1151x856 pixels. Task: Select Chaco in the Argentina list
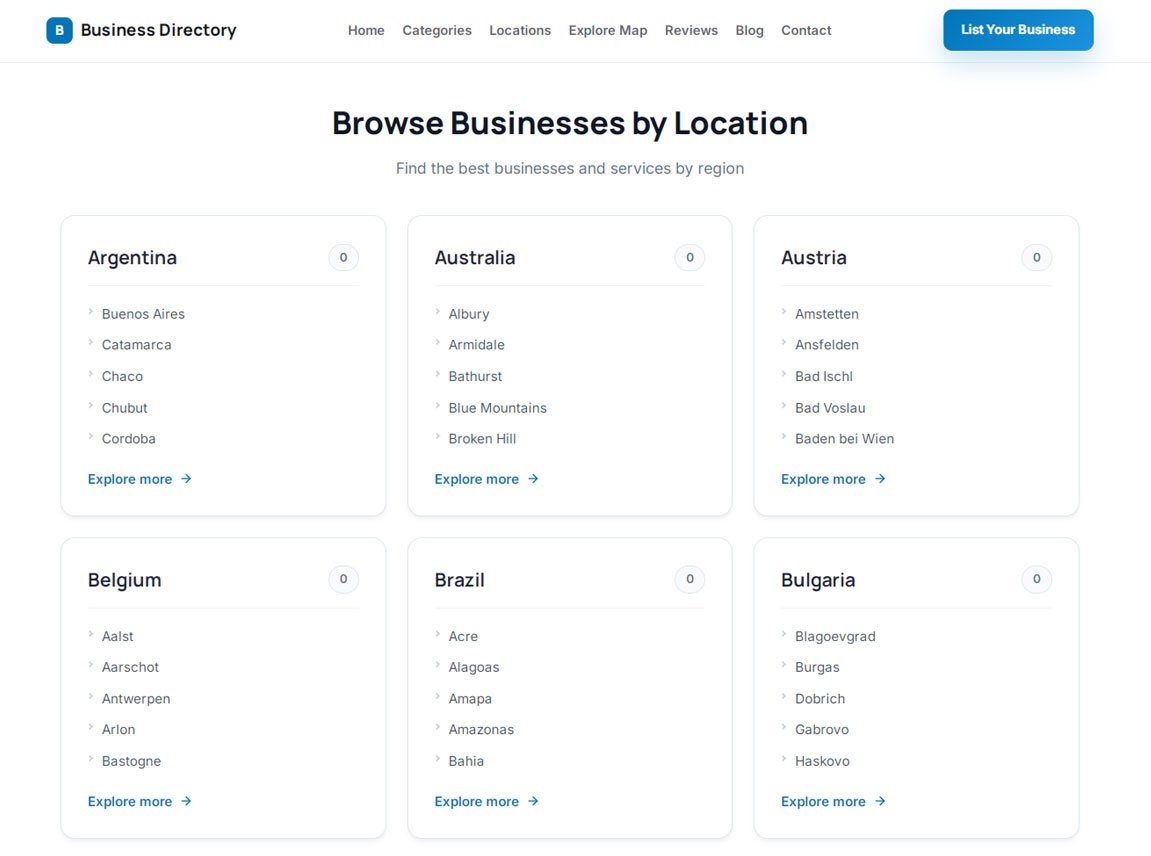pyautogui.click(x=123, y=376)
